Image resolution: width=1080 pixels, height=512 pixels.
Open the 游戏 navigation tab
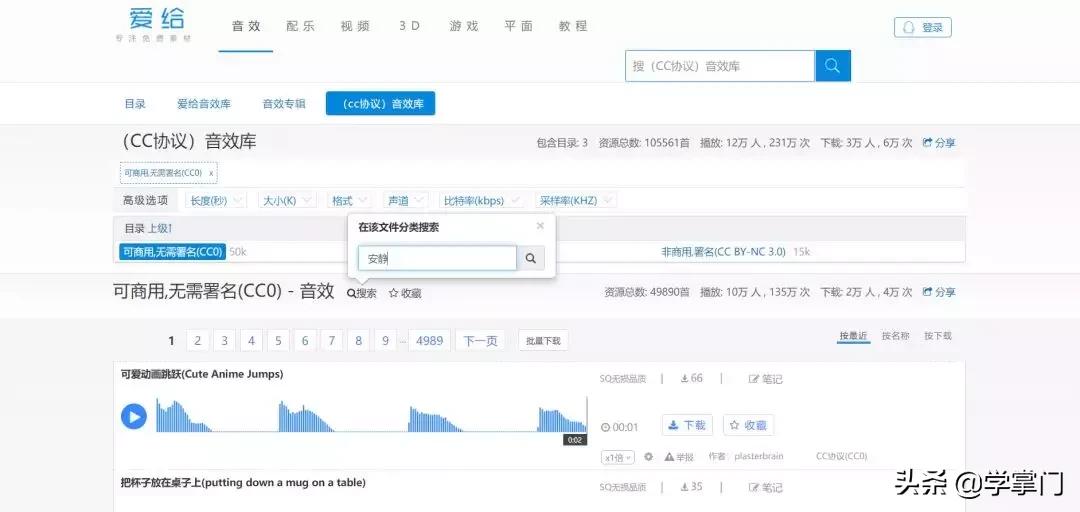(x=464, y=26)
